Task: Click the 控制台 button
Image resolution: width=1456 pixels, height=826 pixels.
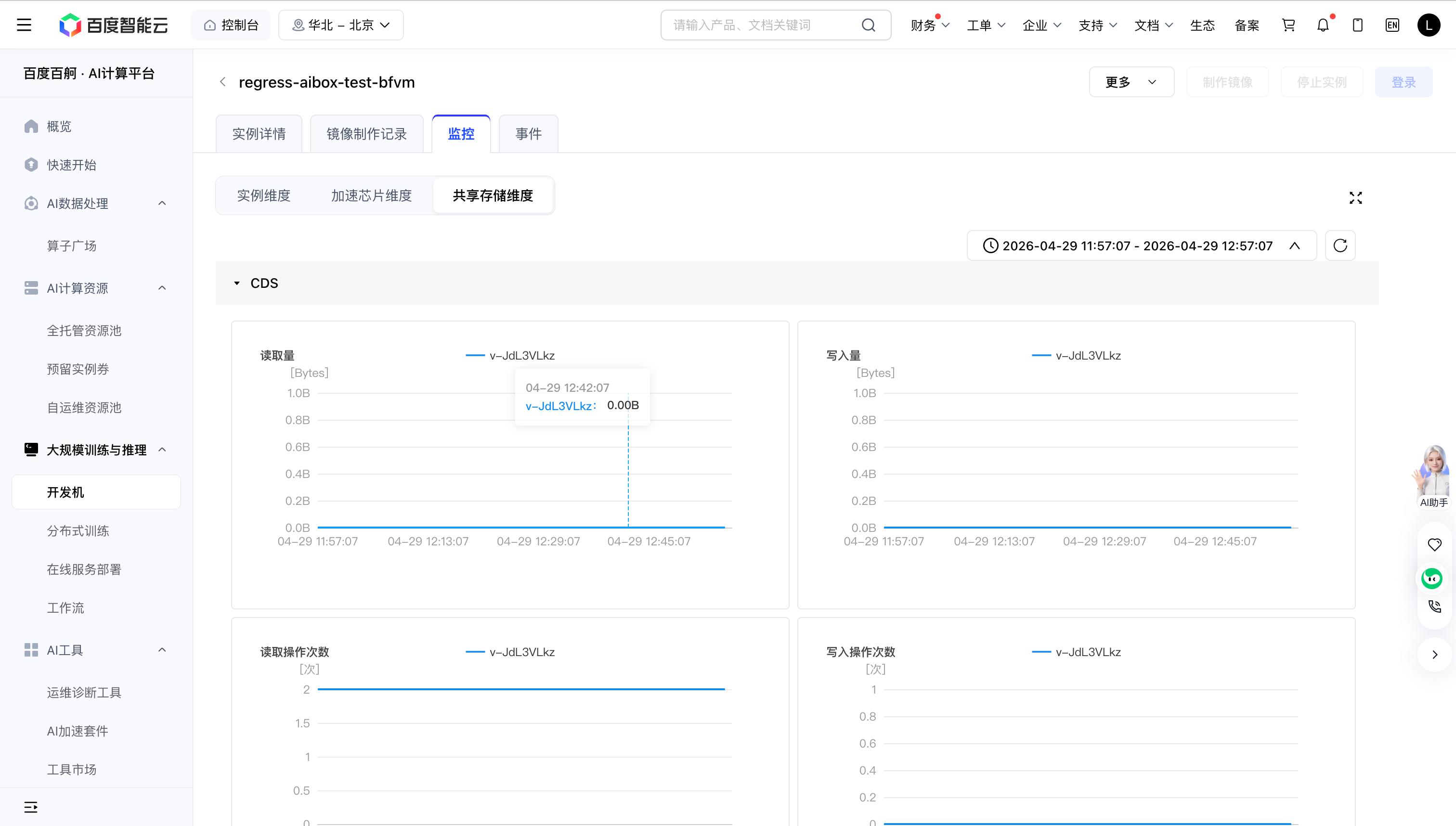Action: point(230,25)
